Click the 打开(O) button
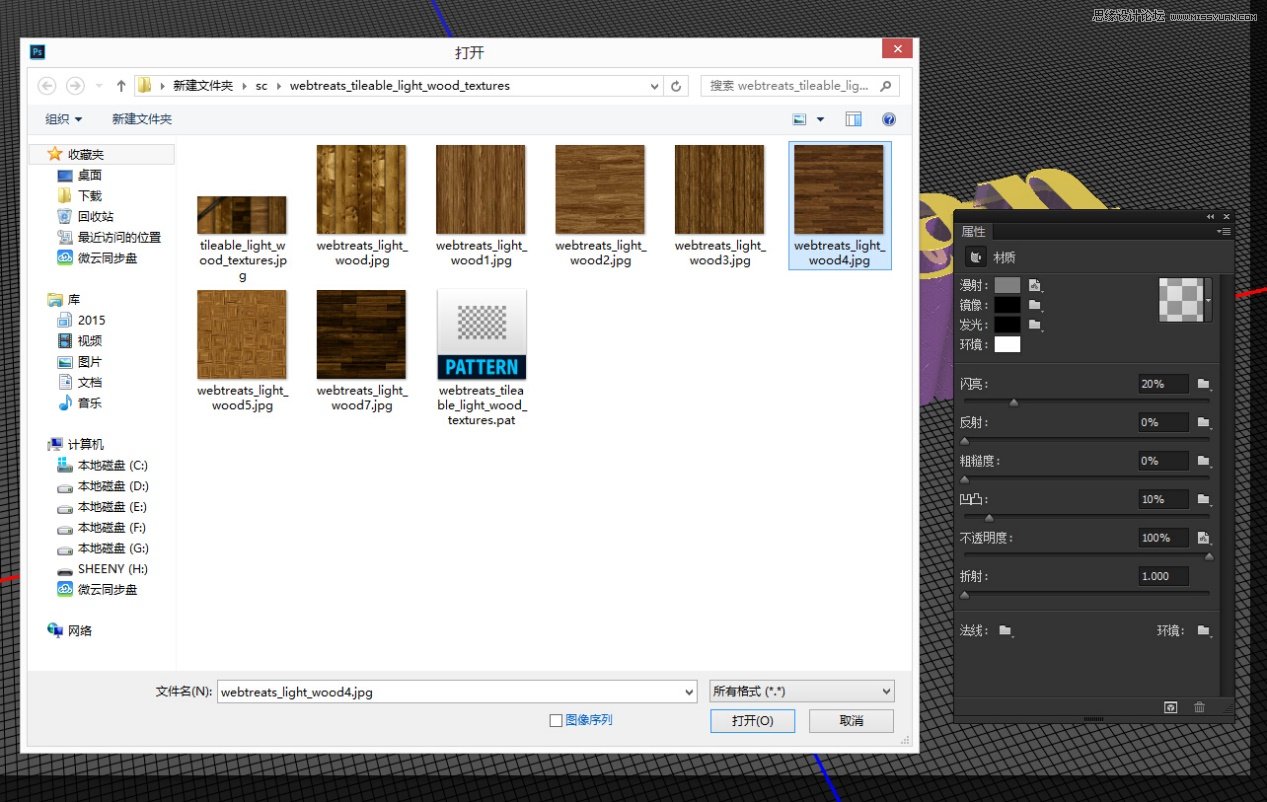Screen dimensions: 1267x802 [752, 721]
